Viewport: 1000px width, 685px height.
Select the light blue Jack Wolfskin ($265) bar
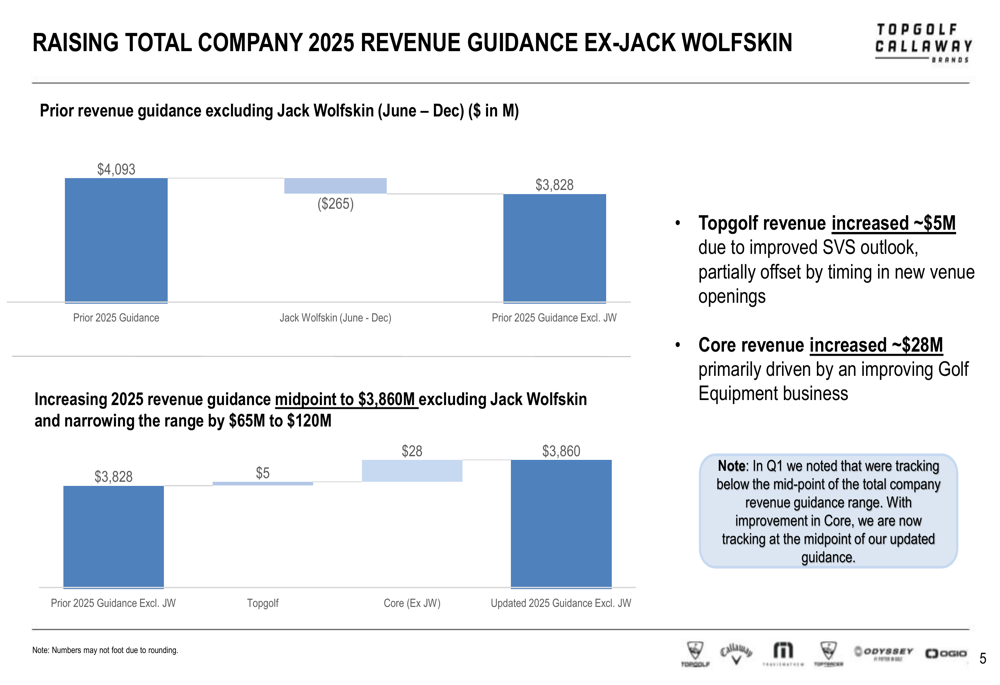[x=335, y=186]
